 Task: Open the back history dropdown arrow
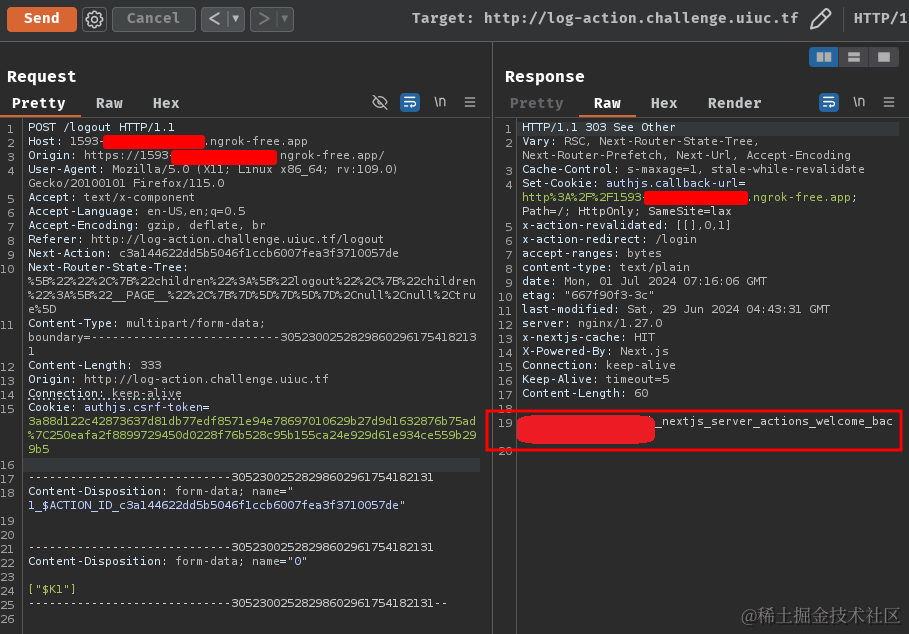click(236, 19)
